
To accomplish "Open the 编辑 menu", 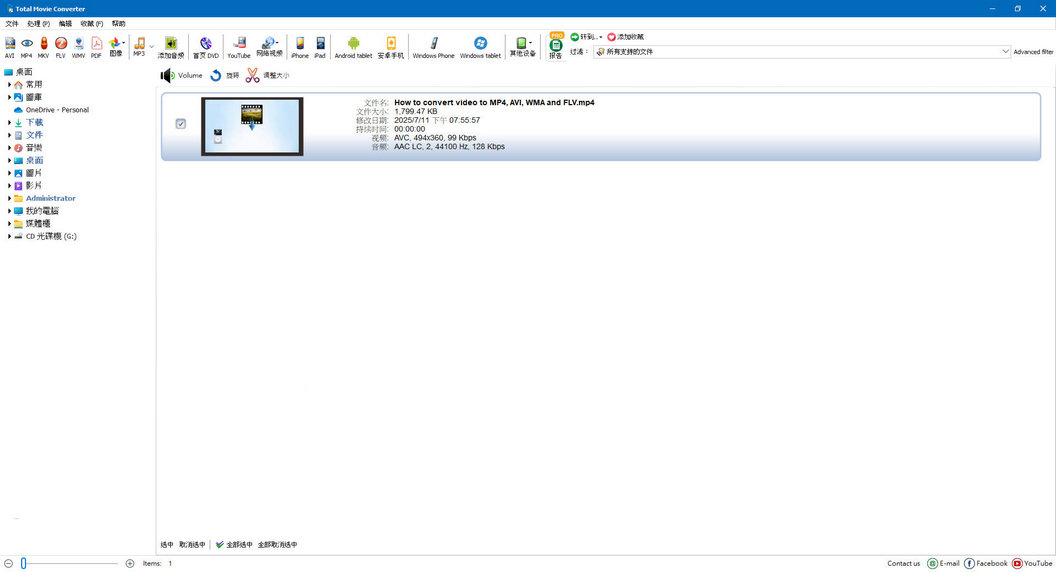I will 65,24.
